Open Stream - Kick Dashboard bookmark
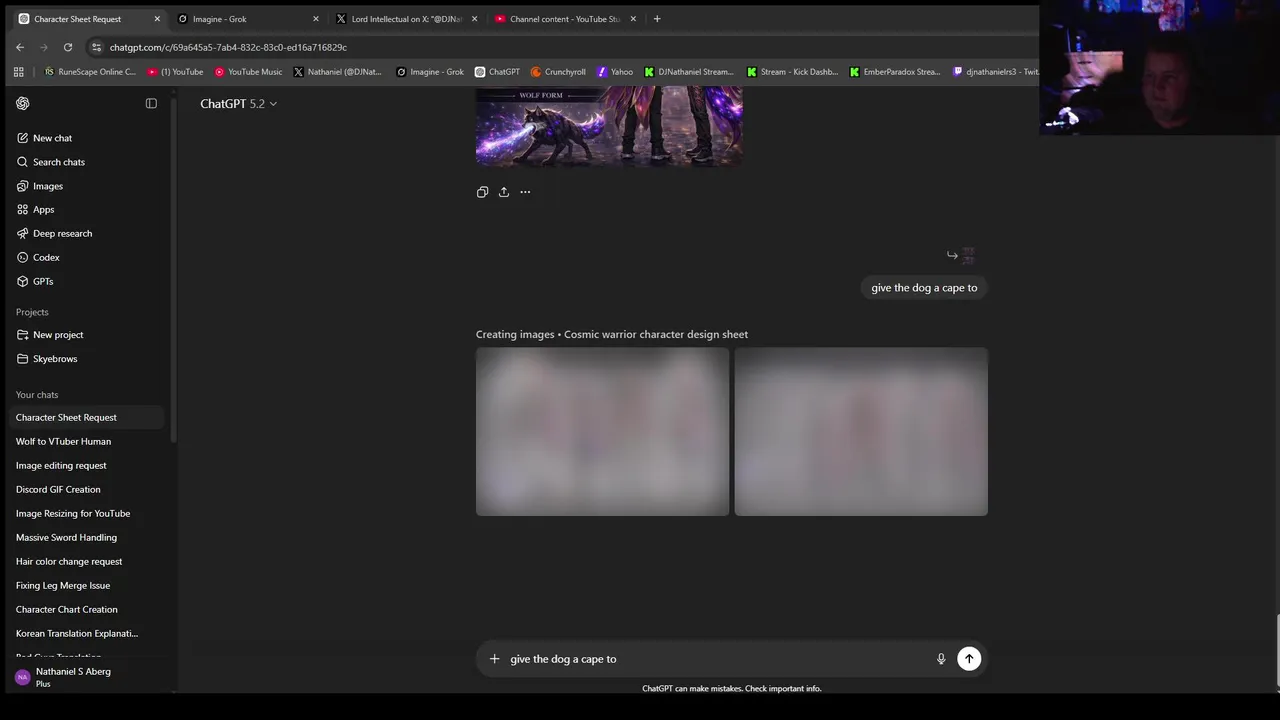 (793, 72)
